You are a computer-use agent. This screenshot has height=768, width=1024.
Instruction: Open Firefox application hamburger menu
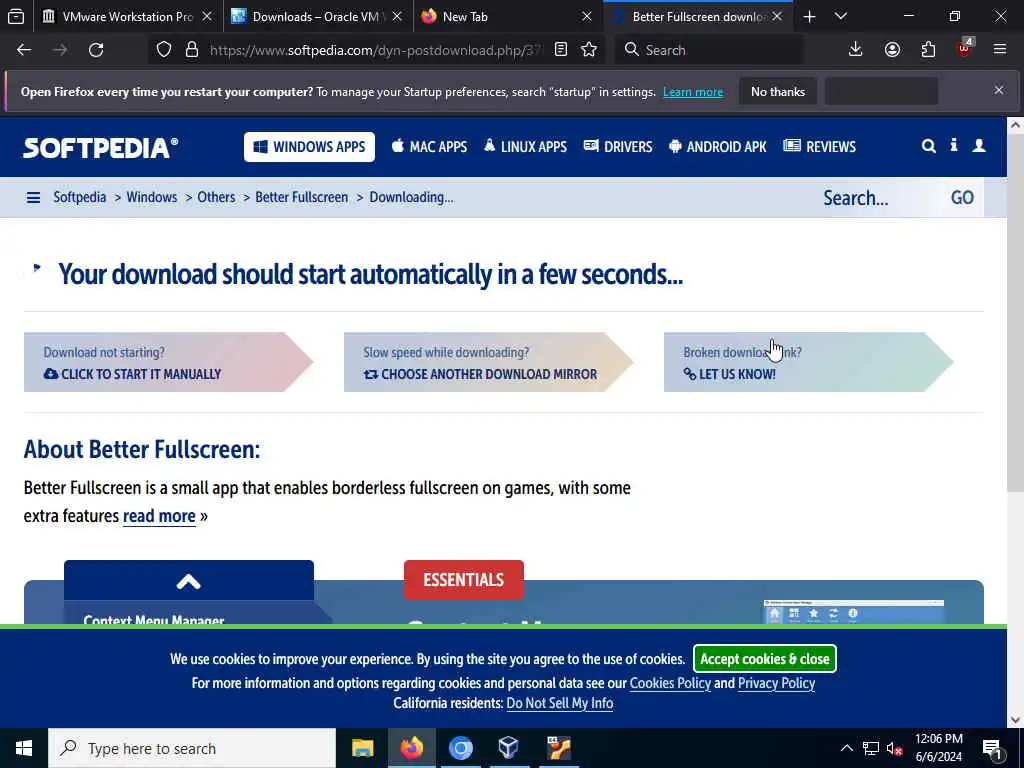point(1000,50)
